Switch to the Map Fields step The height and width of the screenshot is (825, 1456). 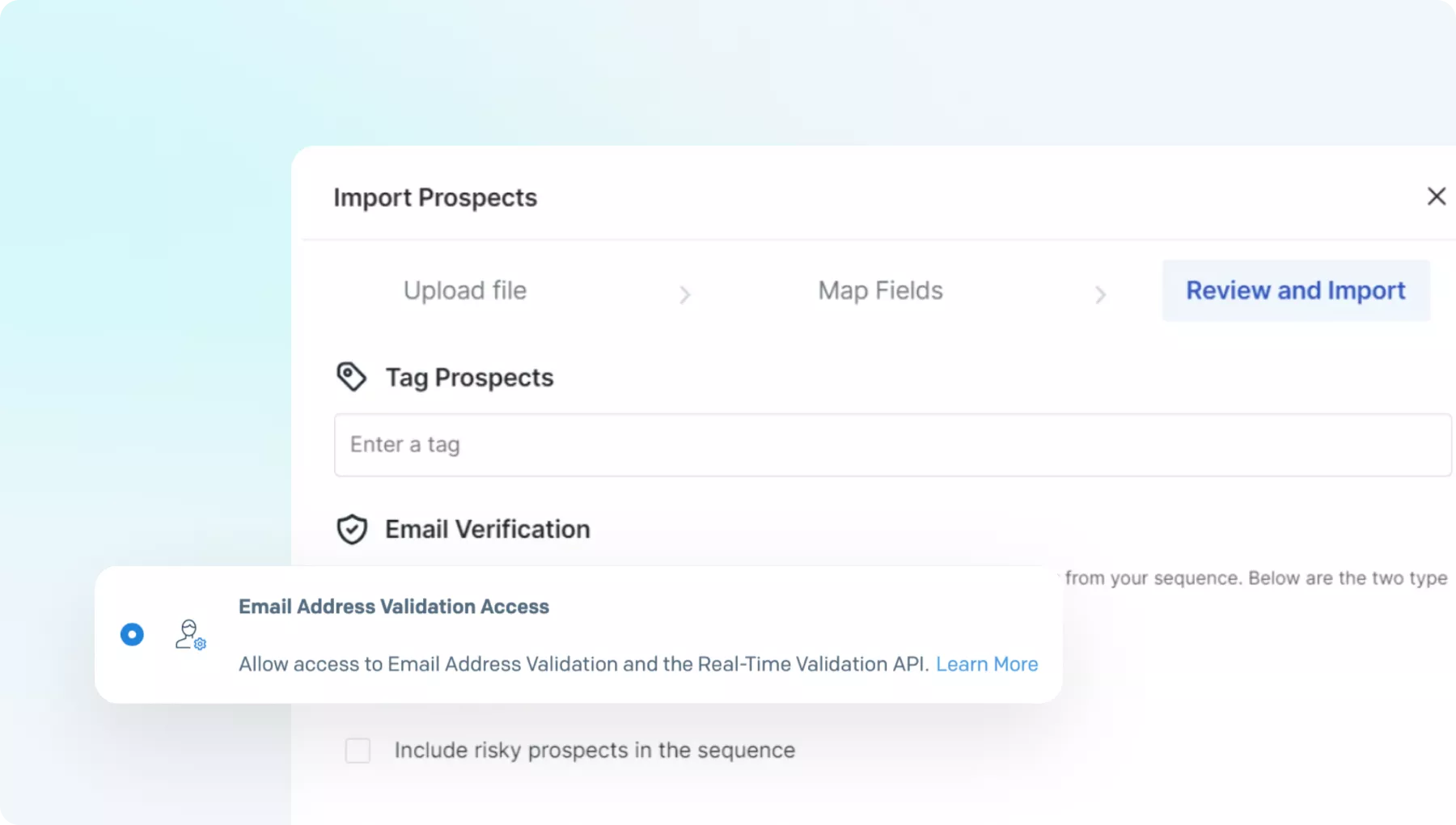[880, 290]
